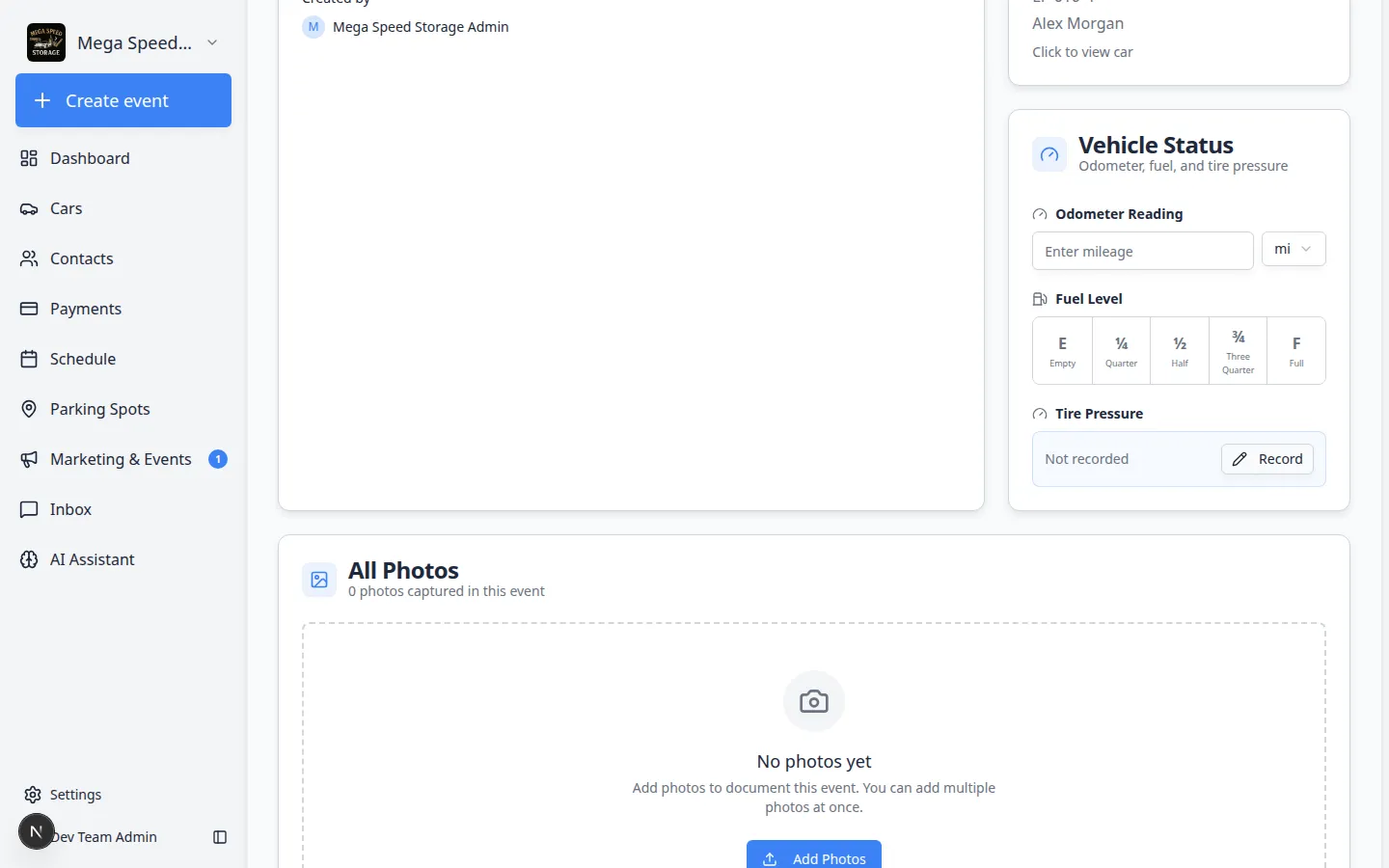Open Settings in the sidebar
The image size is (1389, 868).
[x=123, y=795]
